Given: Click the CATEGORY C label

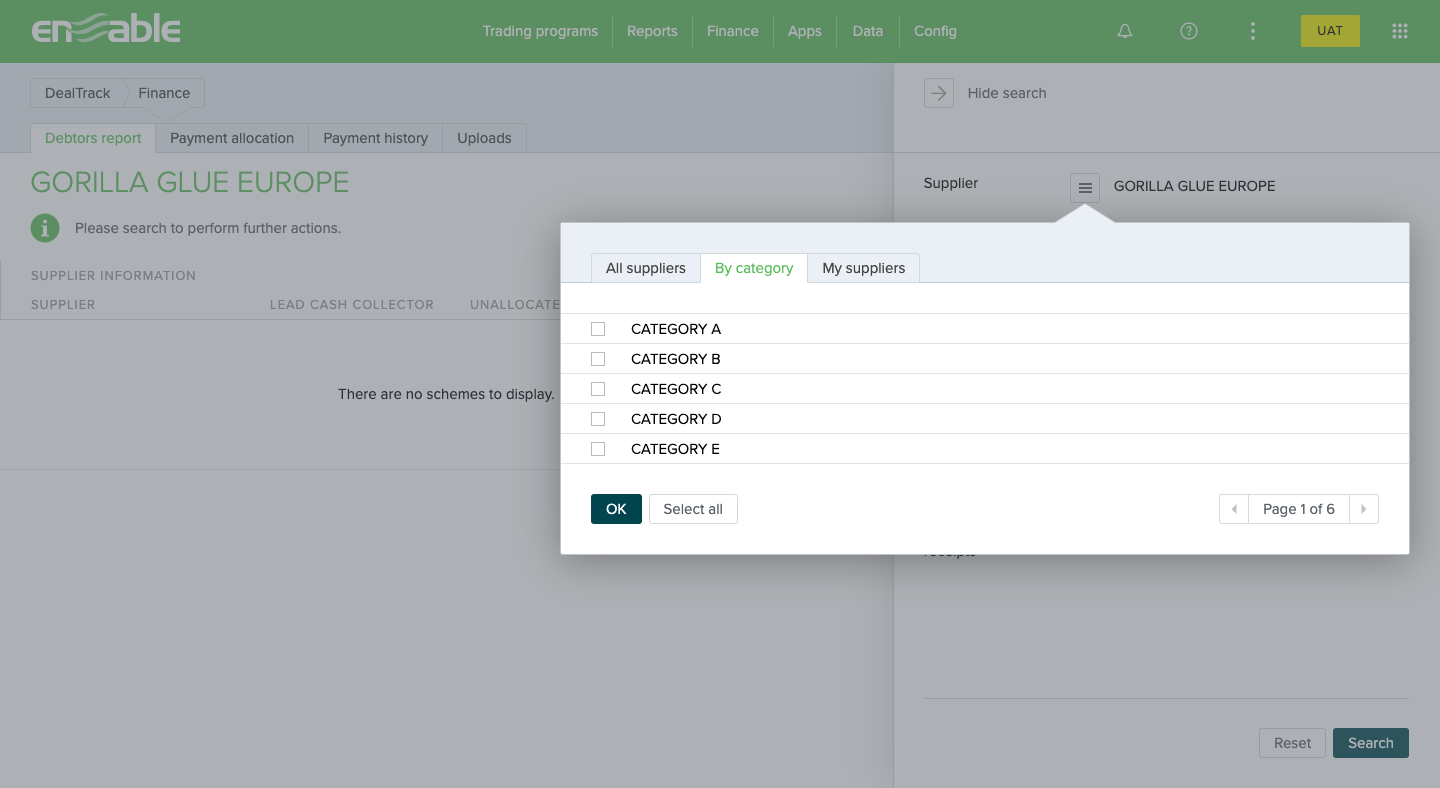Looking at the screenshot, I should click(x=676, y=389).
